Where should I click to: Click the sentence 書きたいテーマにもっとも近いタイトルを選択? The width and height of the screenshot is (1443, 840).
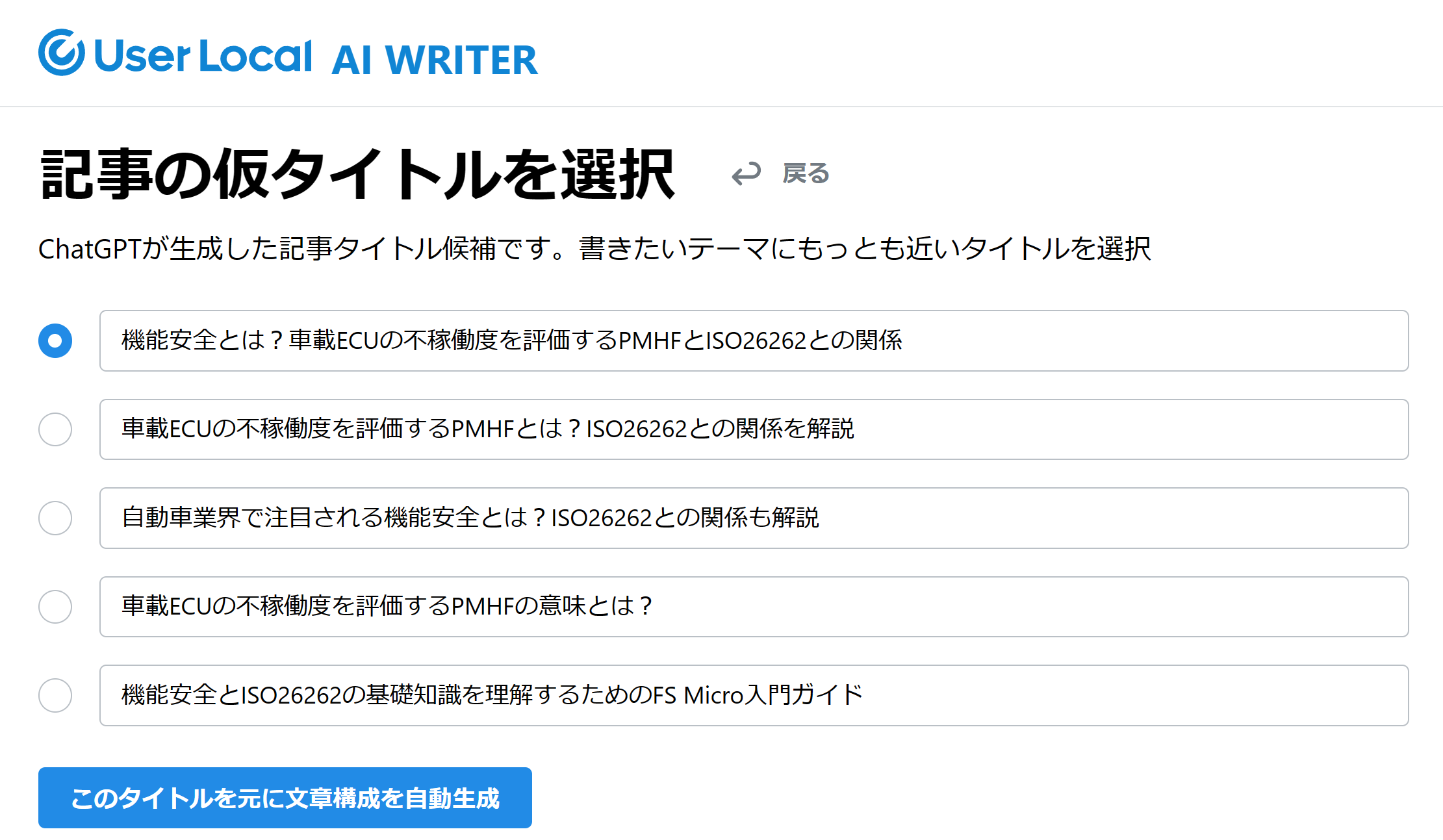pyautogui.click(x=864, y=249)
